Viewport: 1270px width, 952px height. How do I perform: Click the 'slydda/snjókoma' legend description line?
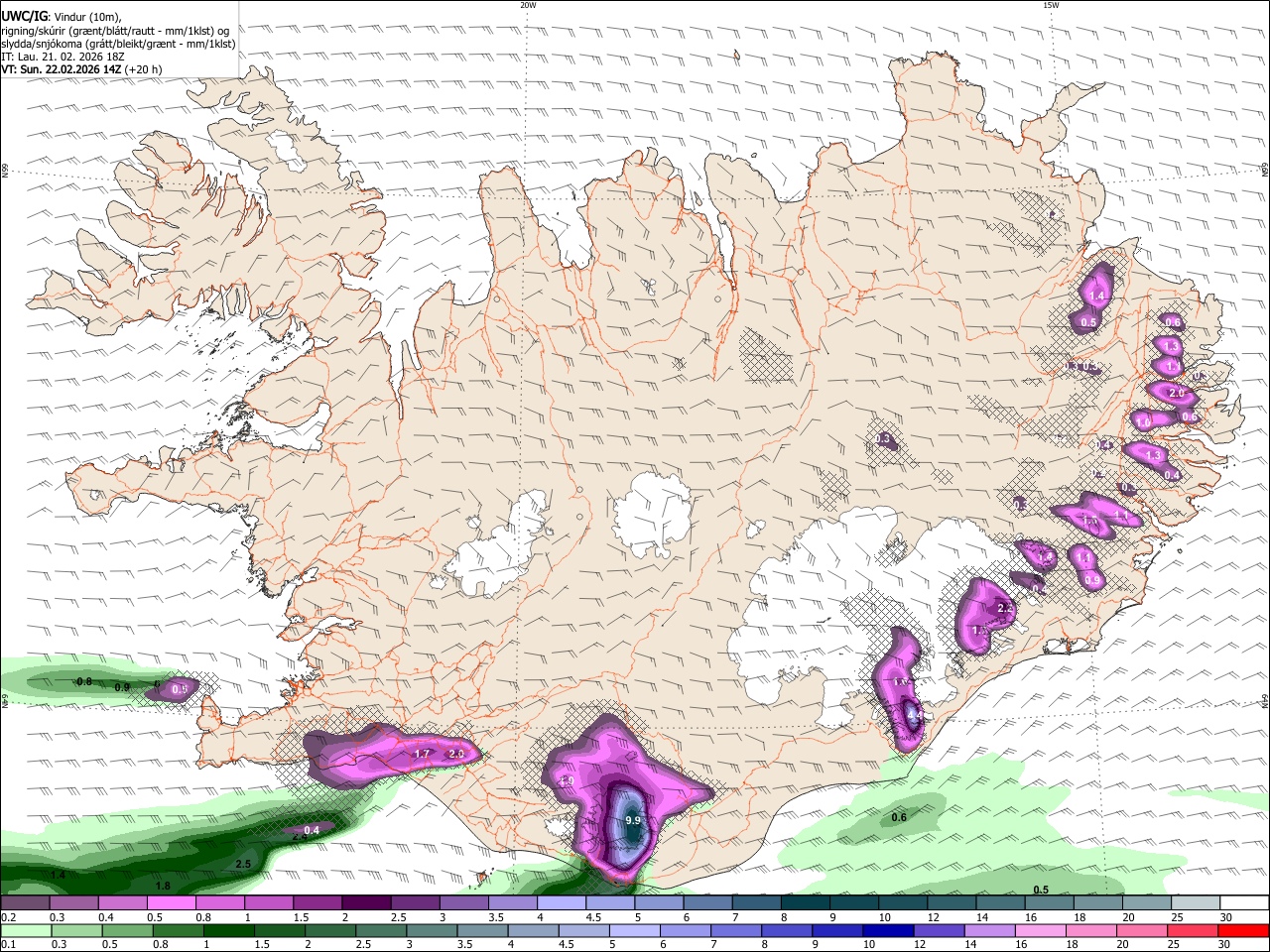pyautogui.click(x=118, y=44)
